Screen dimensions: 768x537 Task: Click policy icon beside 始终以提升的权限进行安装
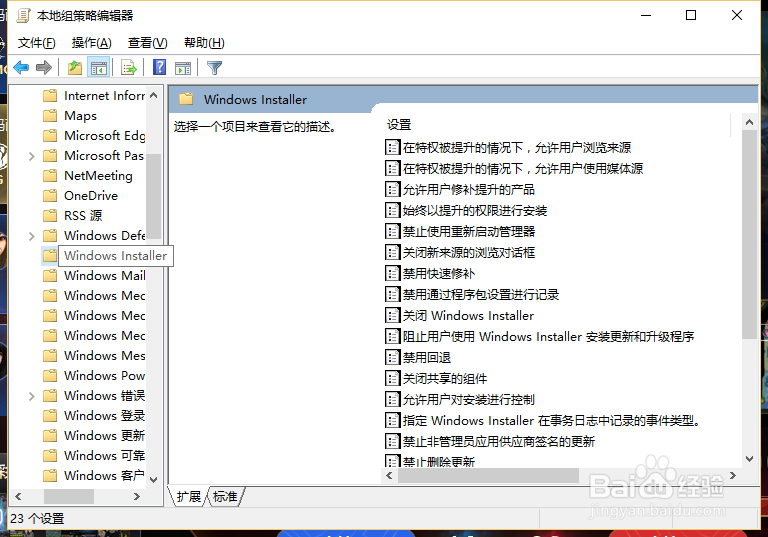[x=392, y=211]
